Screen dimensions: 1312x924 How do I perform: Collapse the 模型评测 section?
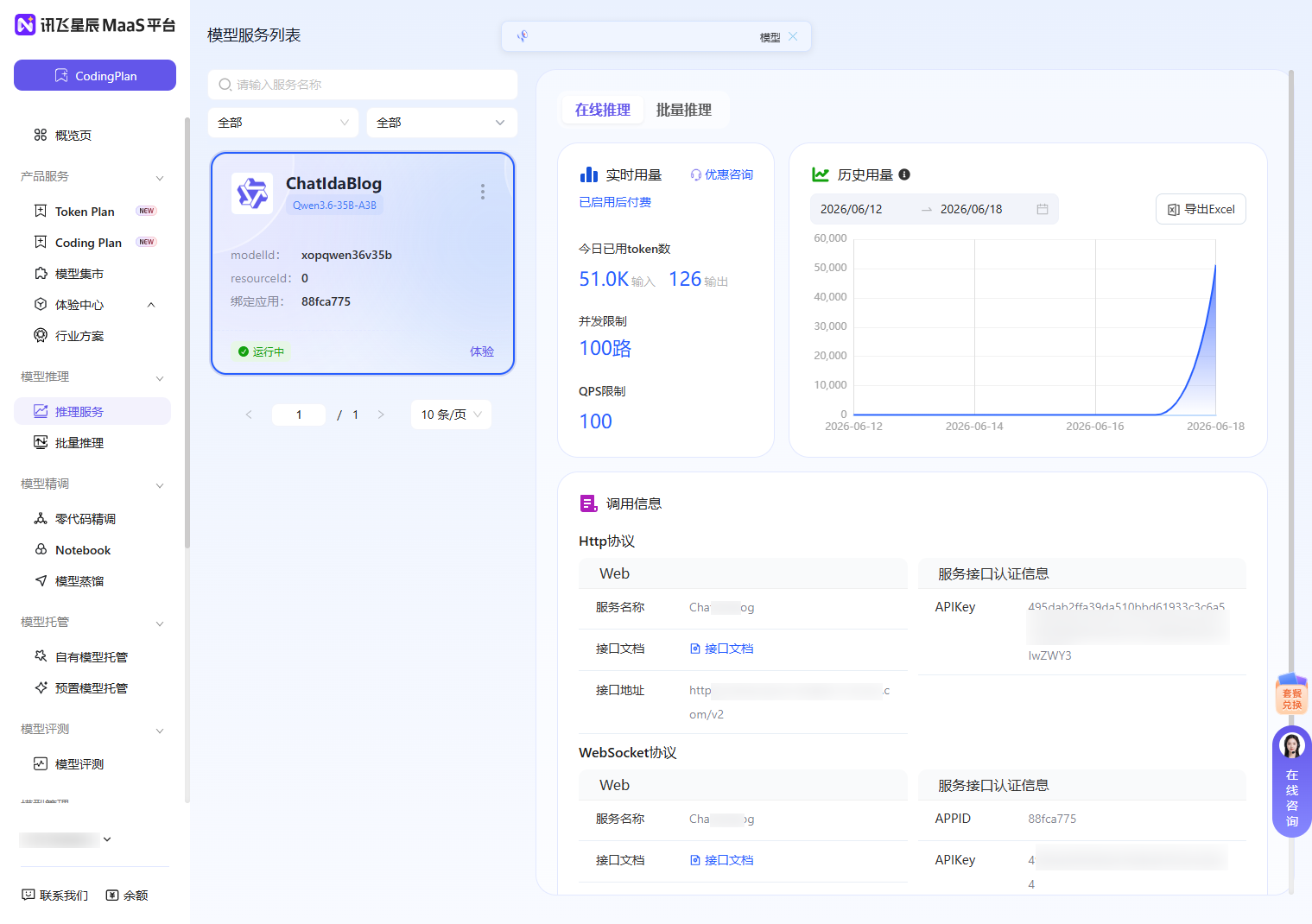click(x=160, y=730)
